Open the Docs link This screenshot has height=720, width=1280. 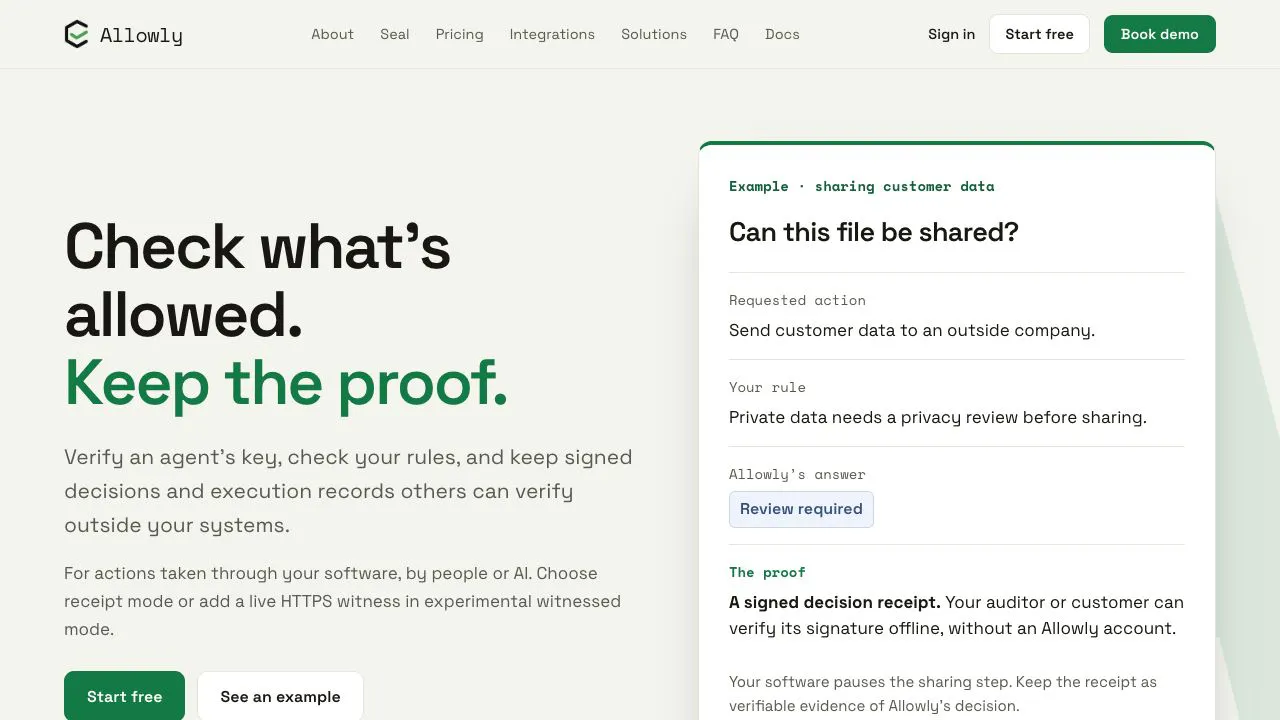click(782, 34)
